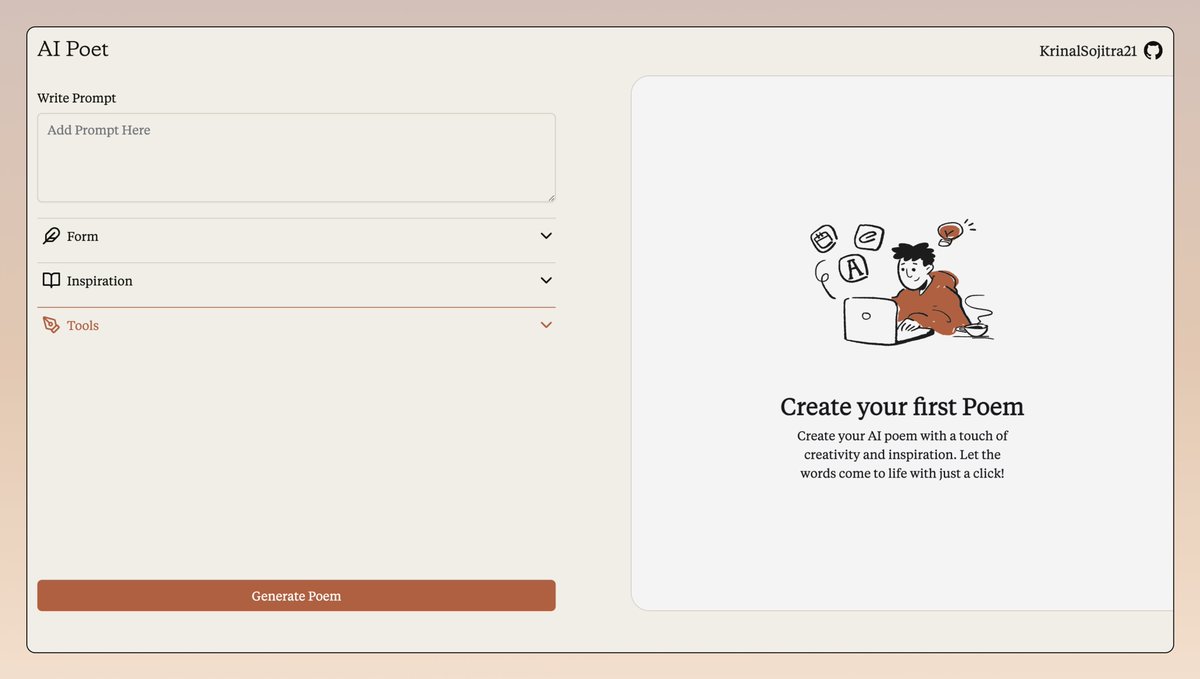Focus the Add Prompt Here text area

296,158
